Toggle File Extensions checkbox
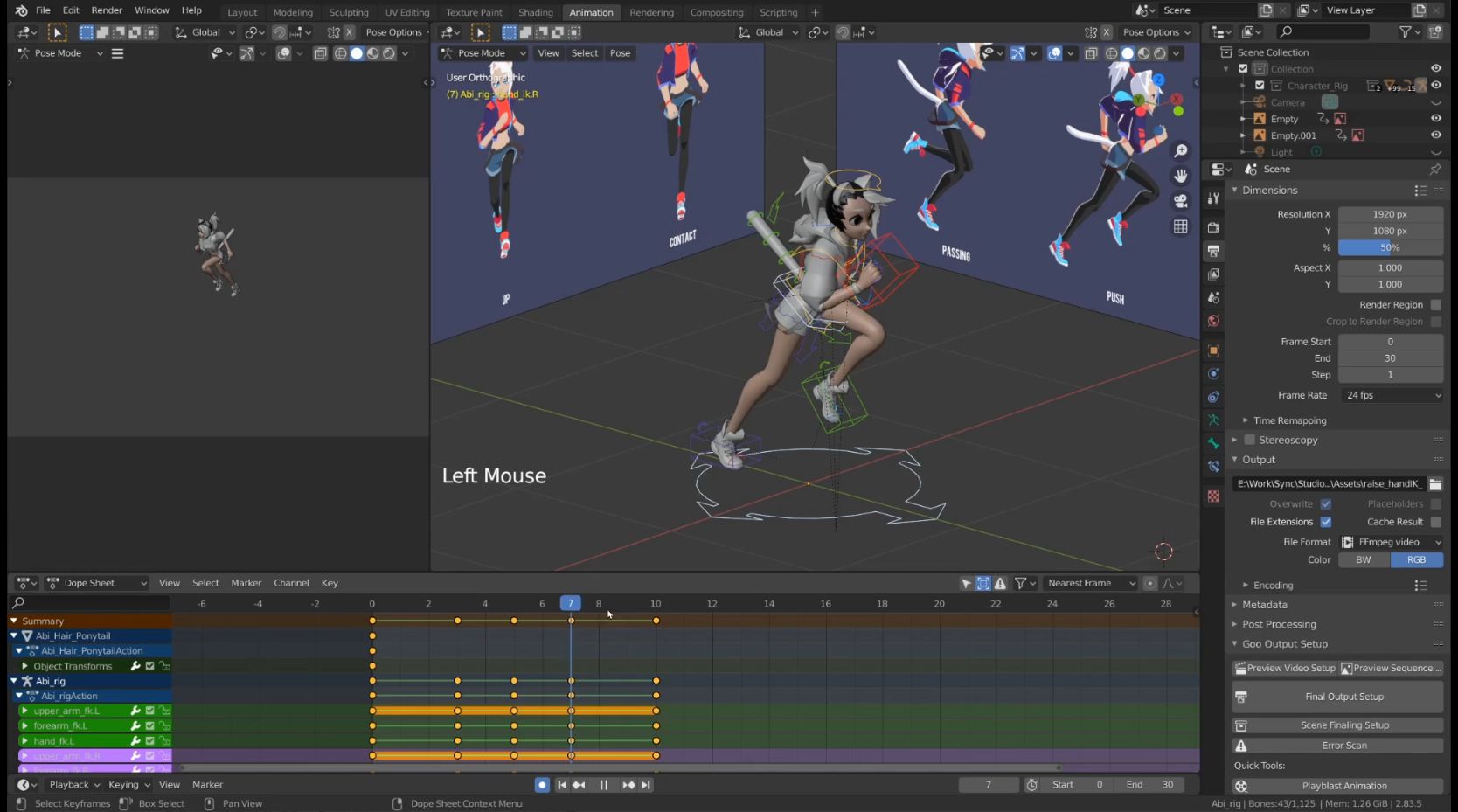This screenshot has height=812, width=1458. click(x=1325, y=522)
